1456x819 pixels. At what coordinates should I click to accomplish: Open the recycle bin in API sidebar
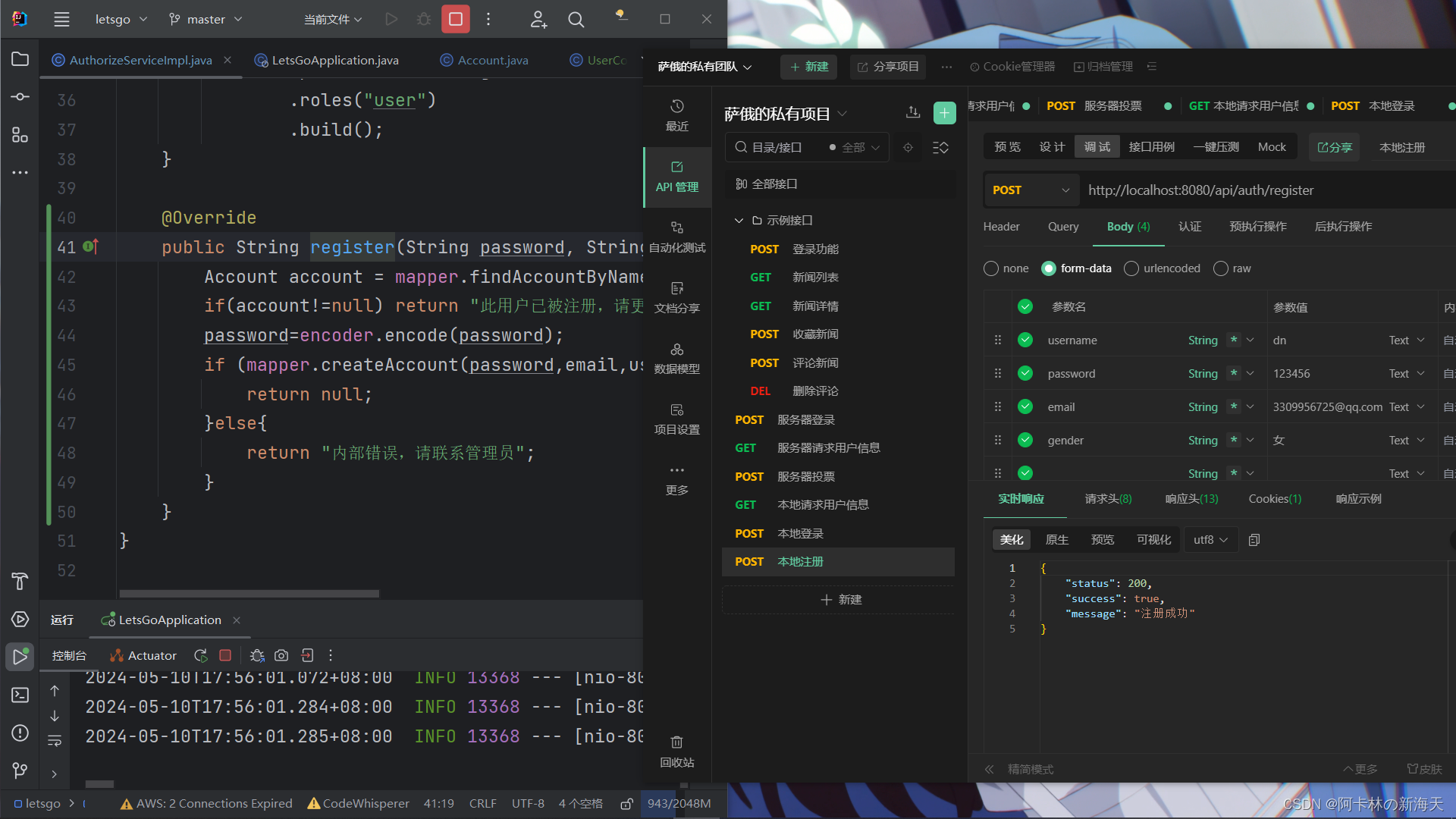tap(676, 751)
